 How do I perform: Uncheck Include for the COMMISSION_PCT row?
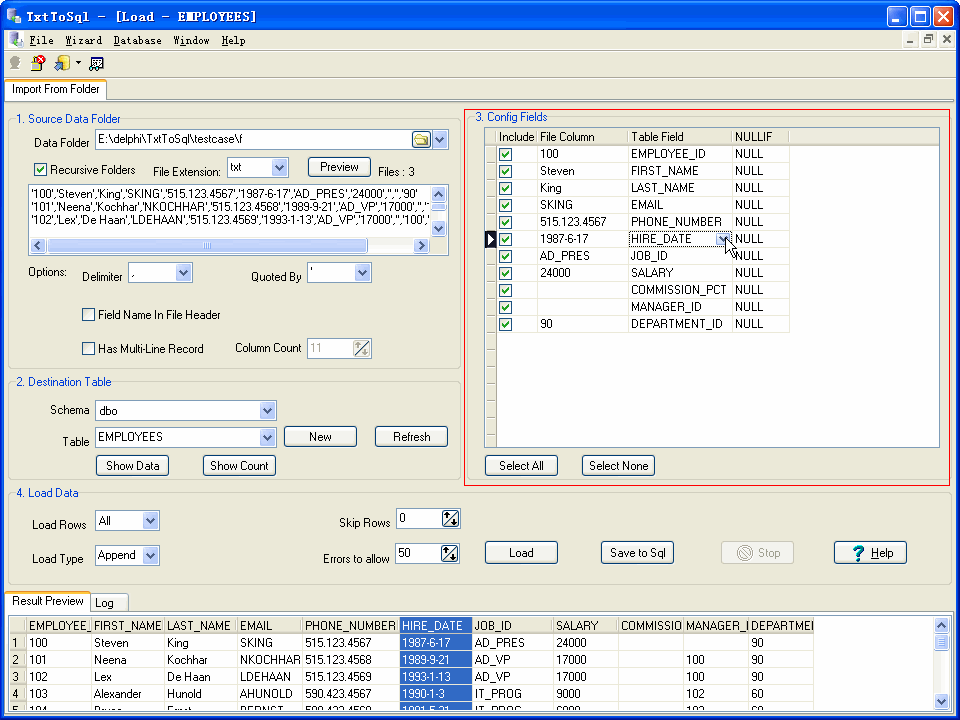(x=505, y=290)
